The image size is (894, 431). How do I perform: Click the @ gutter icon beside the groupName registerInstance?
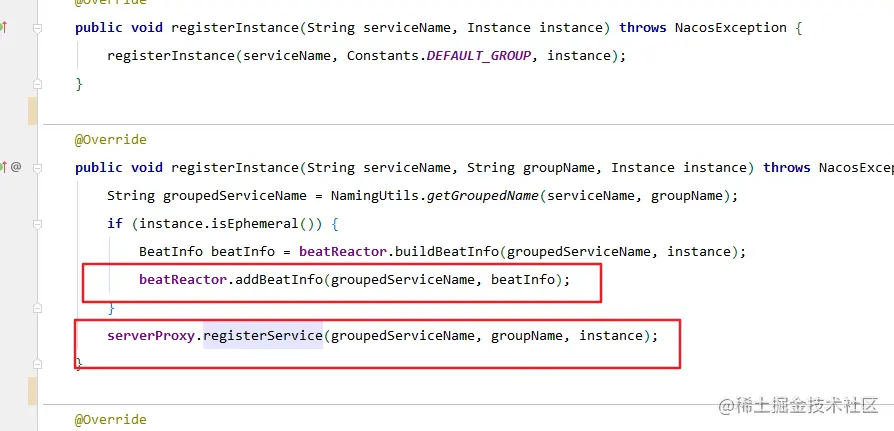(16, 167)
